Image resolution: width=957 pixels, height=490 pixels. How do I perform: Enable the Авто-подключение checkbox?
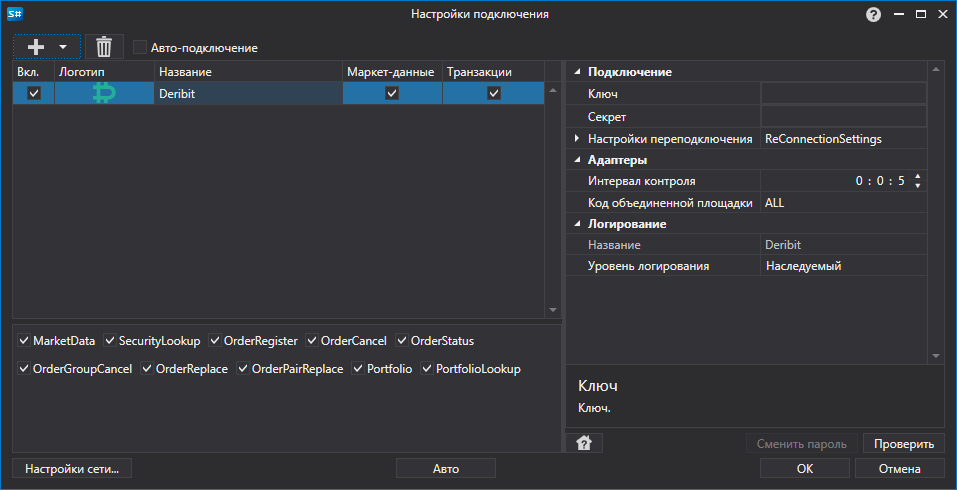click(x=140, y=48)
